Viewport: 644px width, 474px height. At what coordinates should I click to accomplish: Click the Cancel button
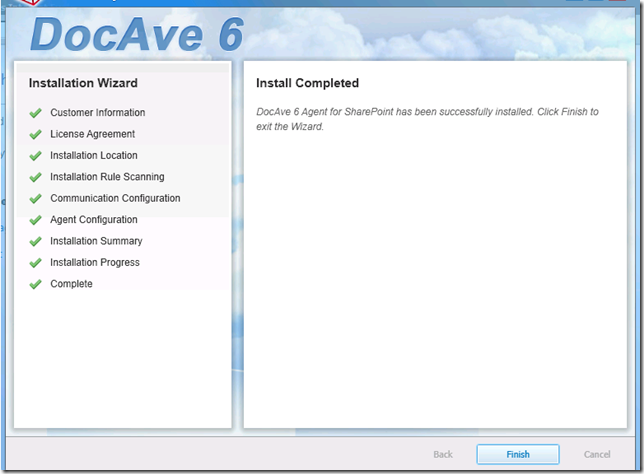tap(597, 454)
